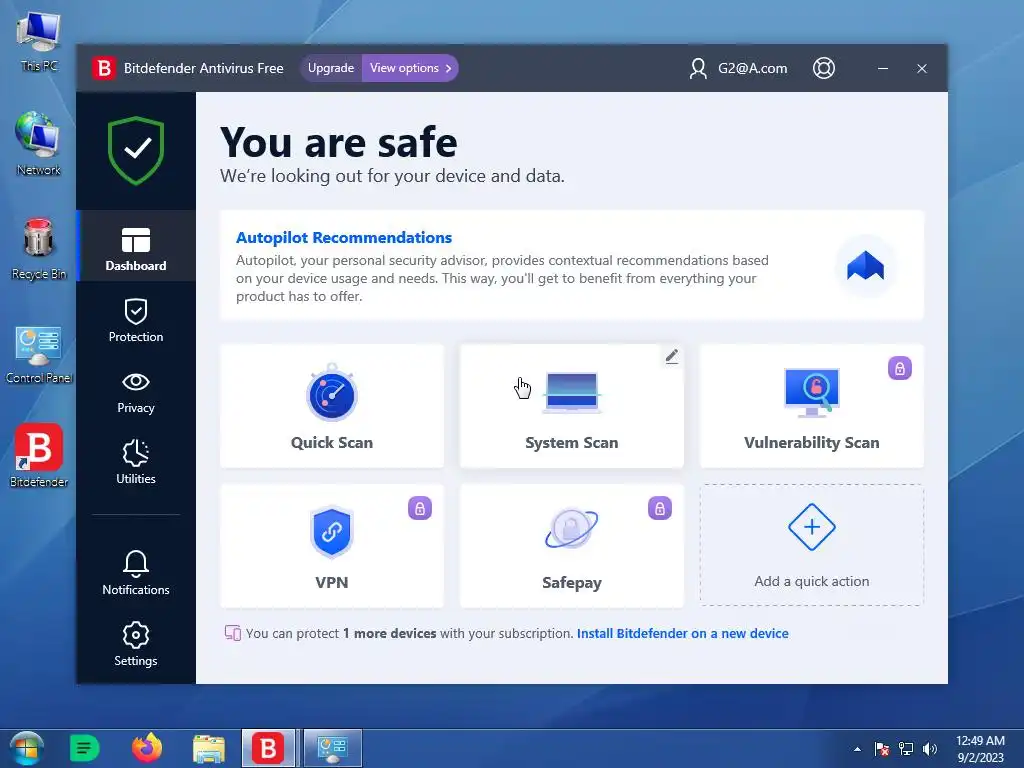Click the System Scan laptop icon
Image resolution: width=1024 pixels, height=768 pixels.
coord(571,392)
